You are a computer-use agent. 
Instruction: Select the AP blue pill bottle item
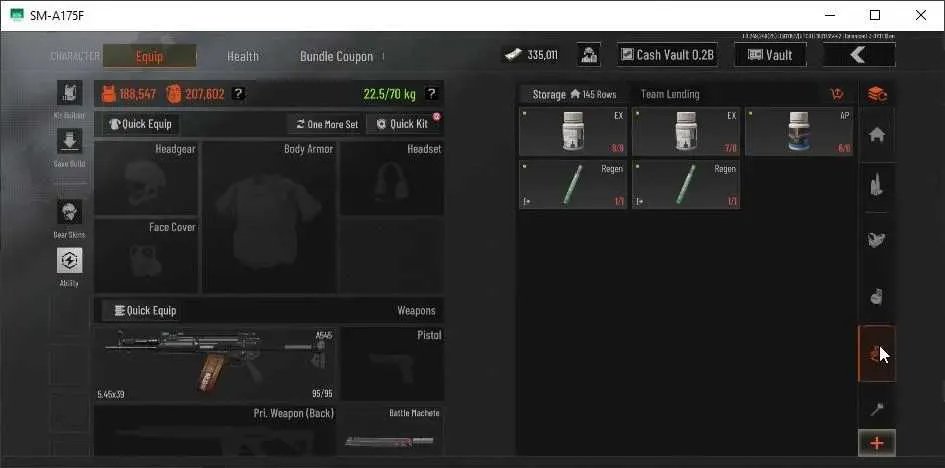tap(799, 131)
